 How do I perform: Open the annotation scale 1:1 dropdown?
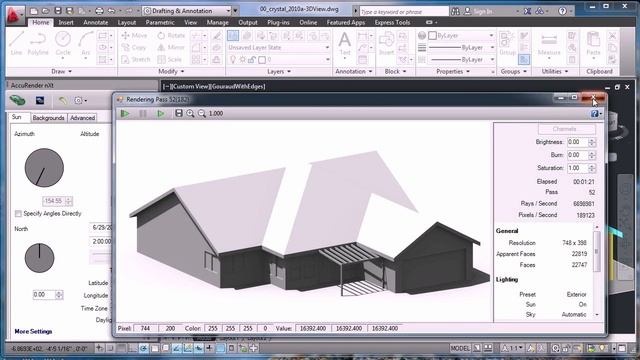coord(513,348)
